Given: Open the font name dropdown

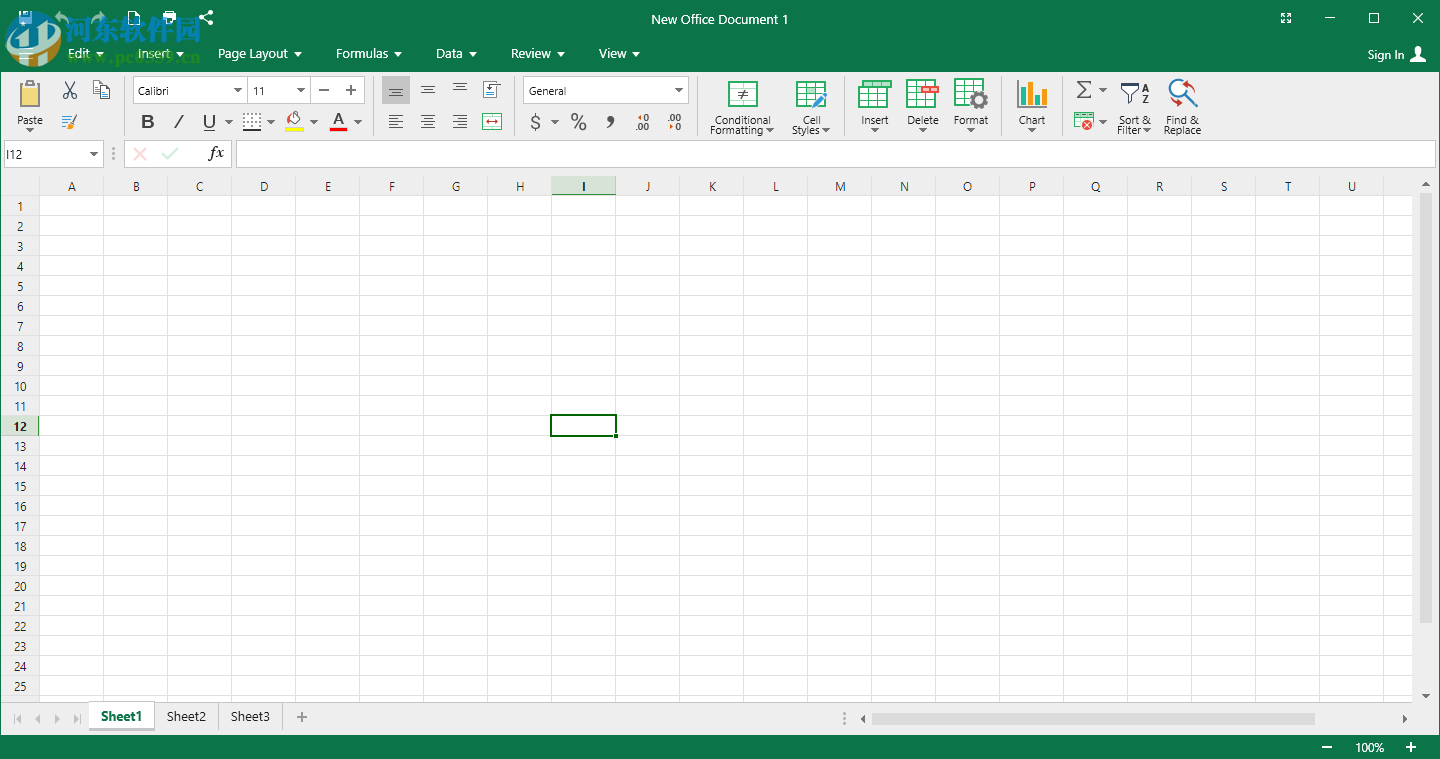Looking at the screenshot, I should 239,89.
